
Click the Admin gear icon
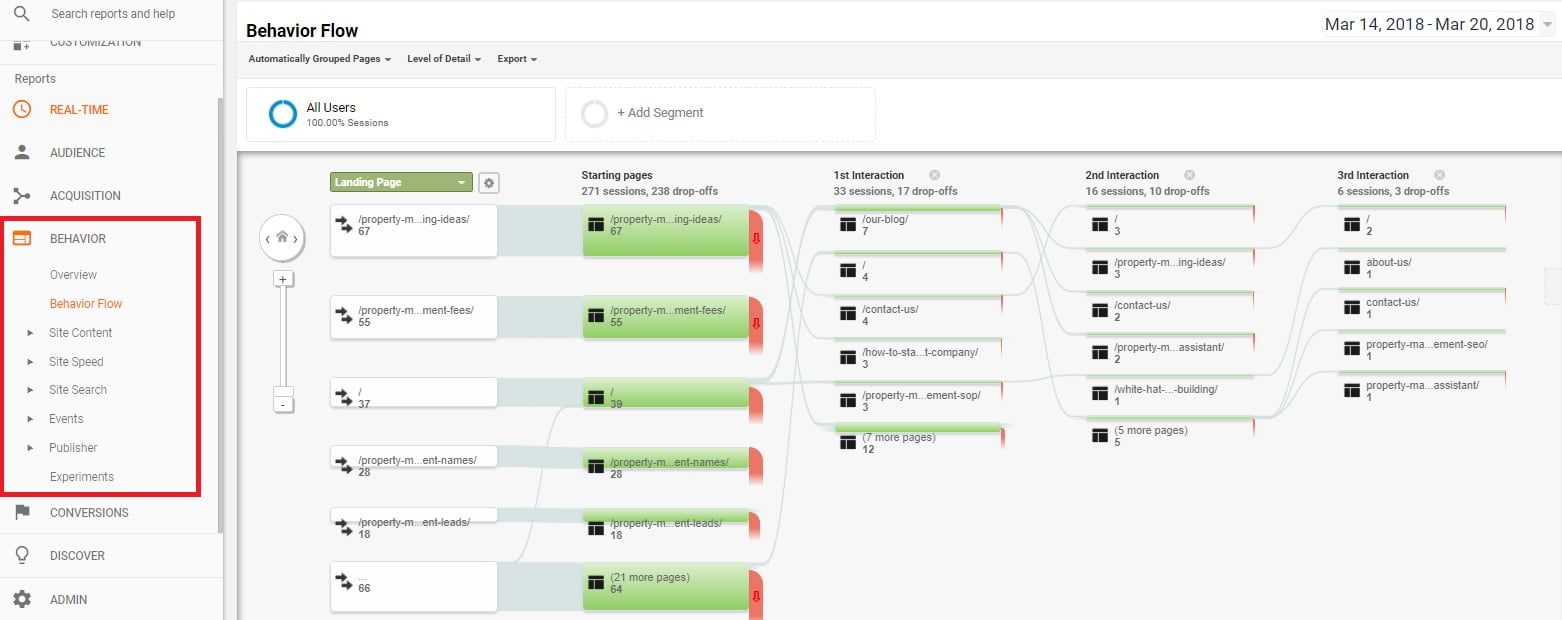click(21, 599)
